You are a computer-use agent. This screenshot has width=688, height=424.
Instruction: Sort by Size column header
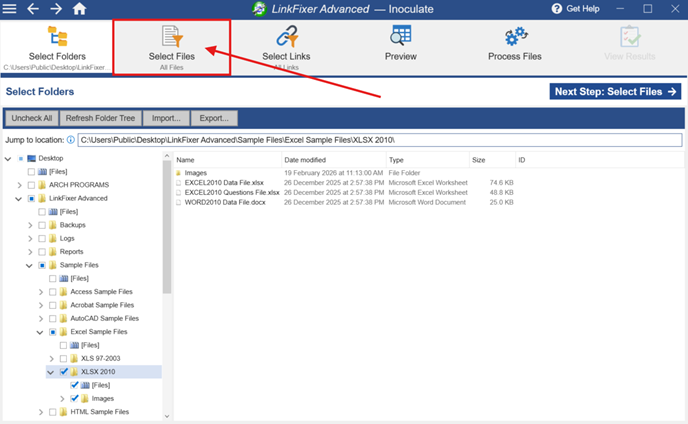[492, 160]
